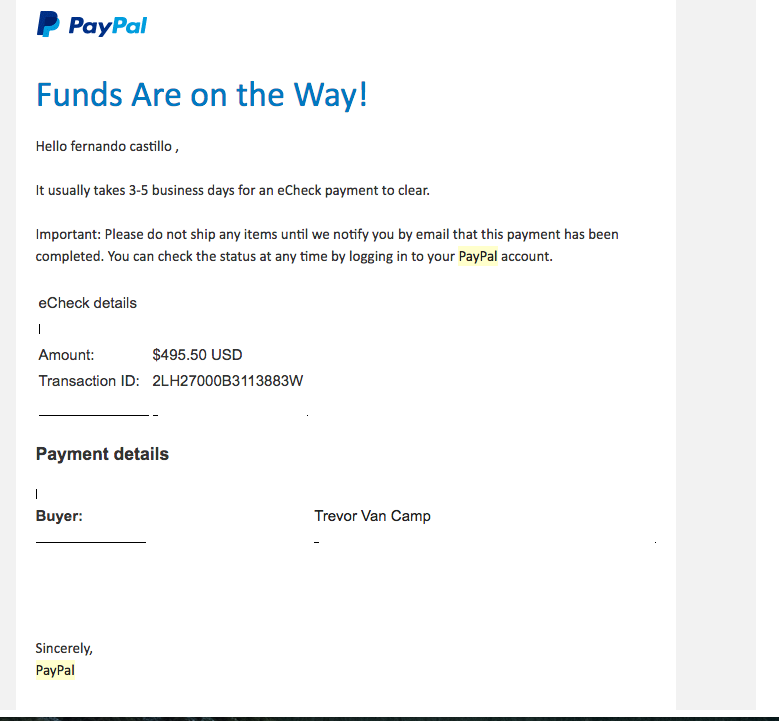Click the eCheck 3-5 business days sentence
Viewport: 779px width, 721px height.
click(233, 190)
